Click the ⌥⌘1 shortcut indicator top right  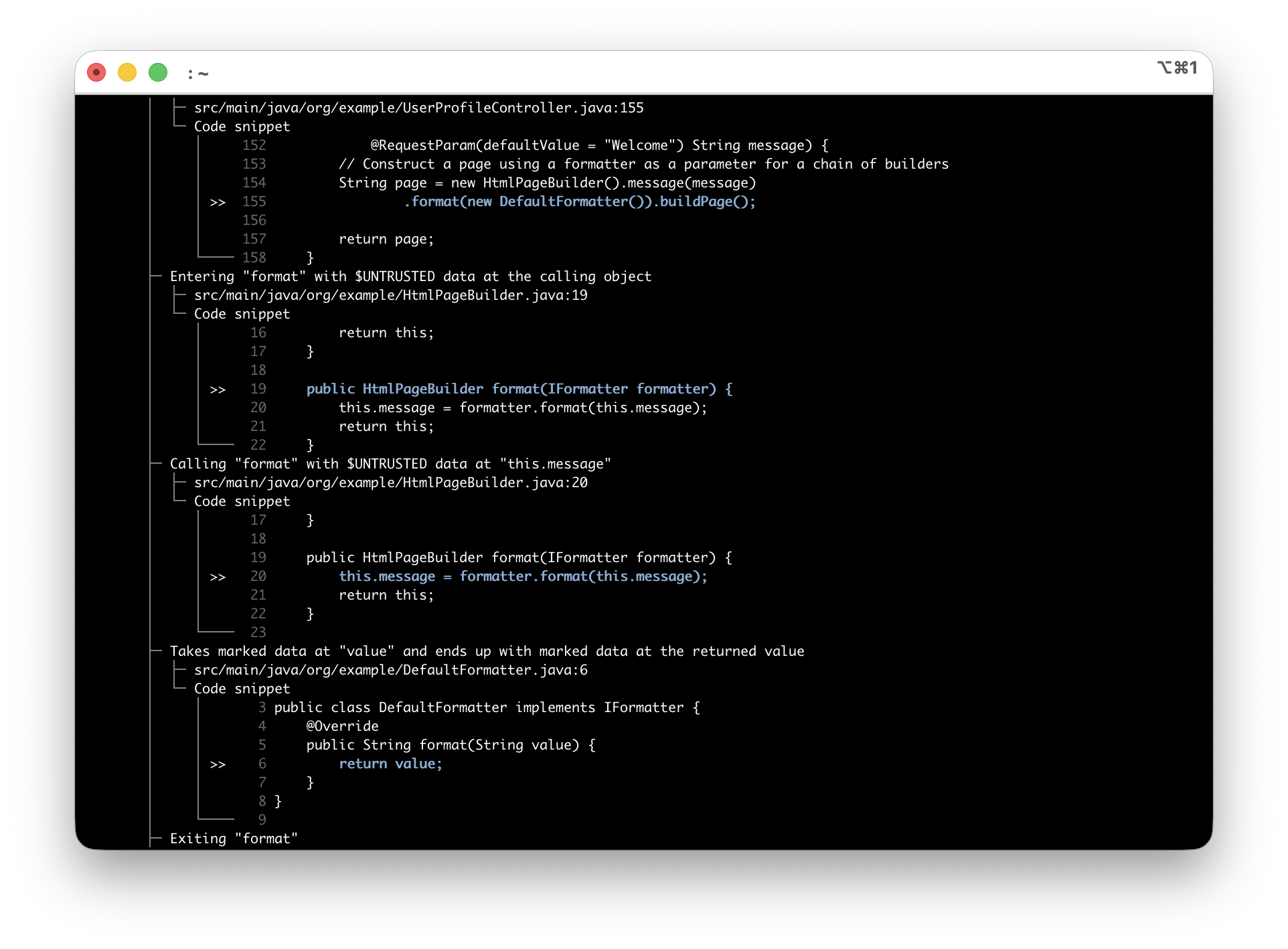(1176, 67)
